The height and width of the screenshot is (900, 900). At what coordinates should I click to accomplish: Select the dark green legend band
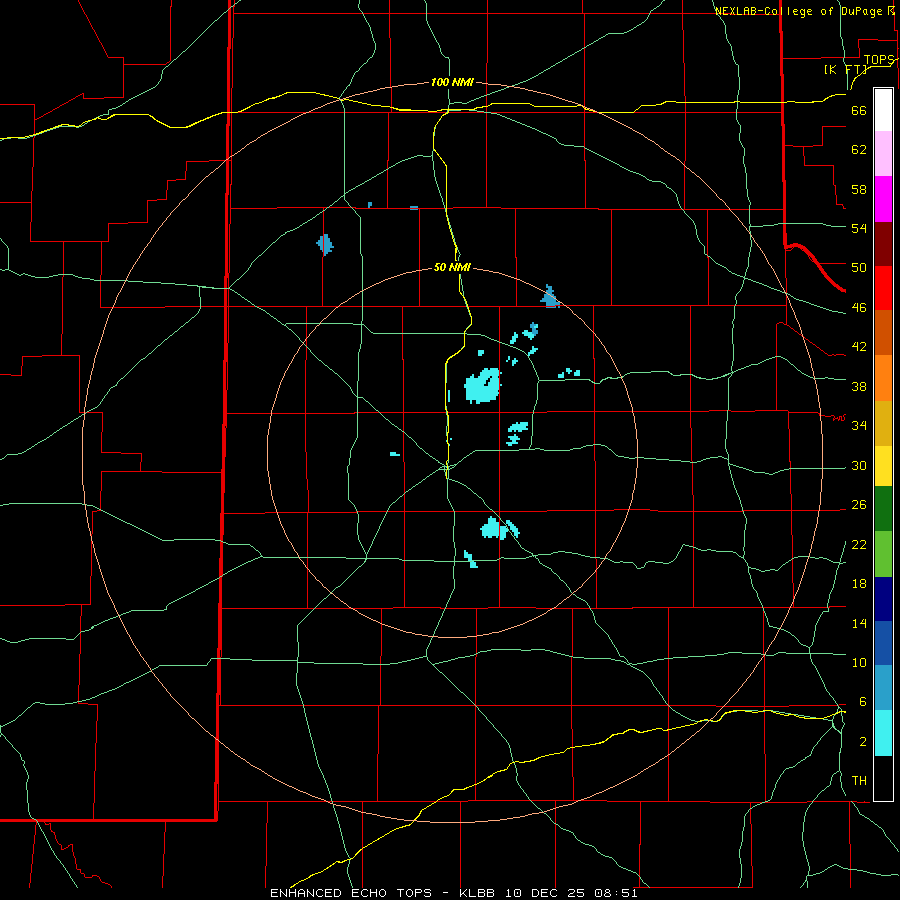(x=883, y=509)
